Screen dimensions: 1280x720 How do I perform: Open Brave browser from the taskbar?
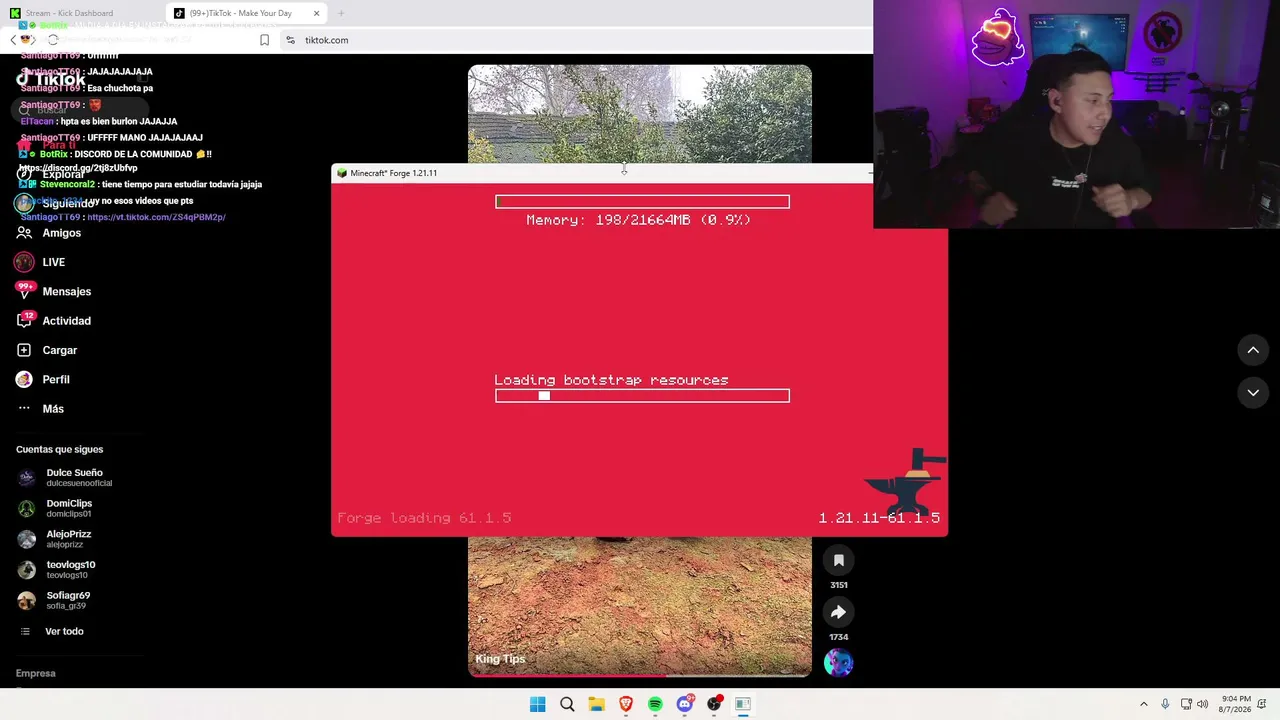(x=626, y=704)
